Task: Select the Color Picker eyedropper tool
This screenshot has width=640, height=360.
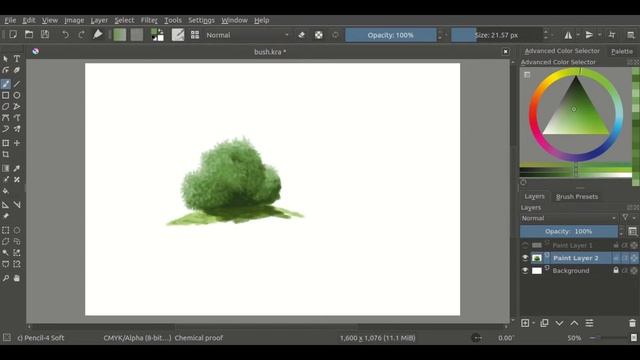Action: [17, 168]
